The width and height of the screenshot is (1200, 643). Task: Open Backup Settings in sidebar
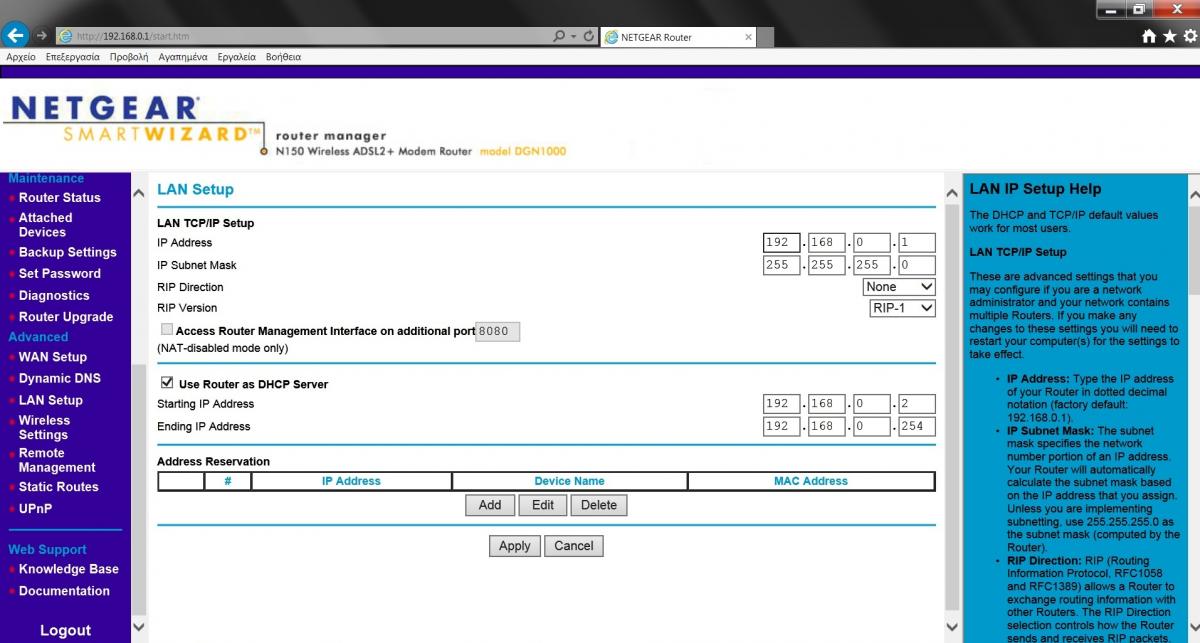pyautogui.click(x=68, y=253)
